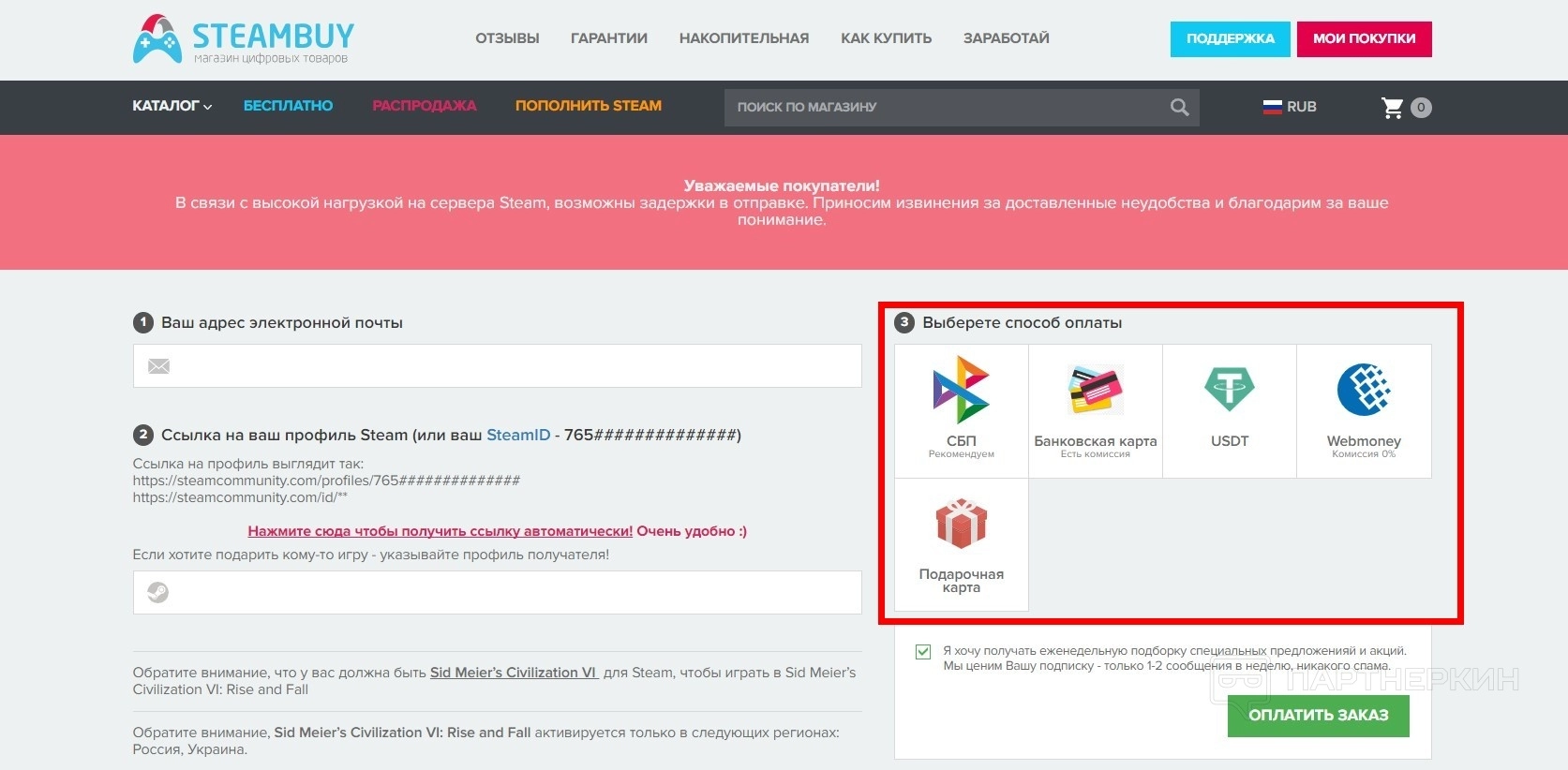Open the ОТЗЫВЫ menu item
Viewport: 1568px width, 770px height.
[x=507, y=38]
